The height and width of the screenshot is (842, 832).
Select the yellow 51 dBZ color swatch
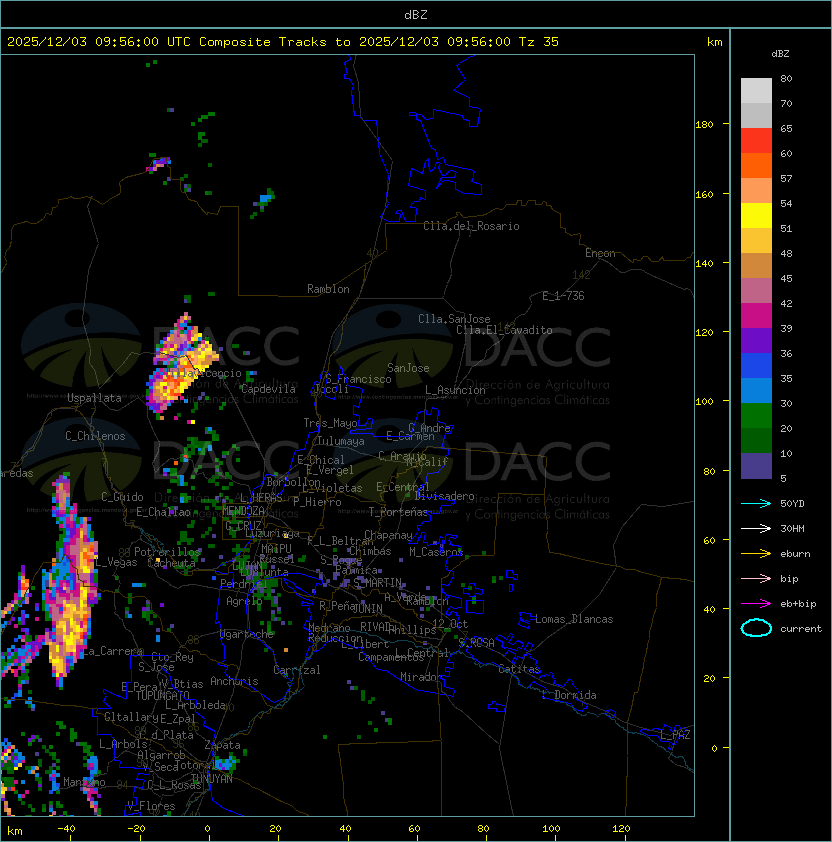756,216
